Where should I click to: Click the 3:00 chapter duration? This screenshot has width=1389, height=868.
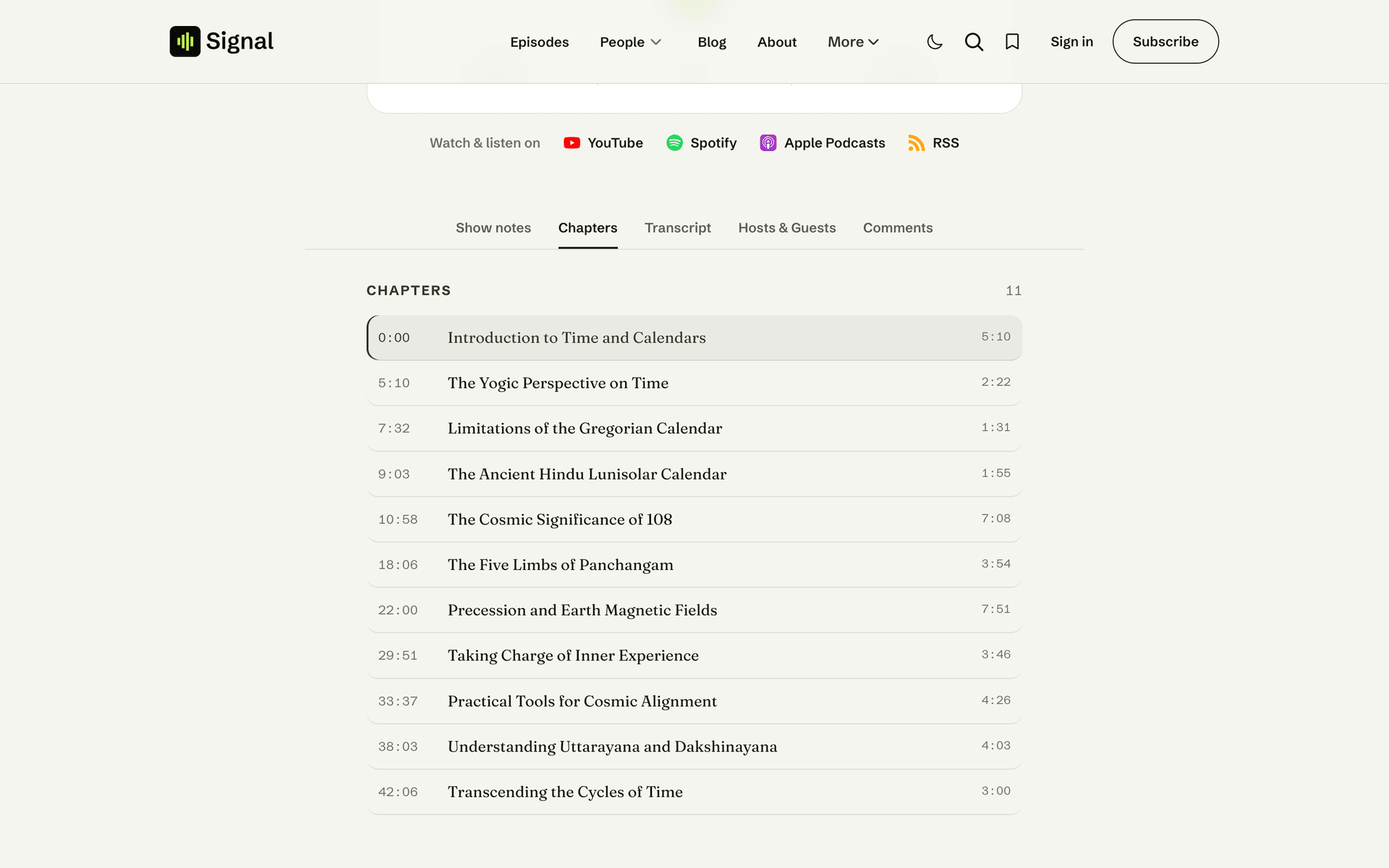(995, 791)
